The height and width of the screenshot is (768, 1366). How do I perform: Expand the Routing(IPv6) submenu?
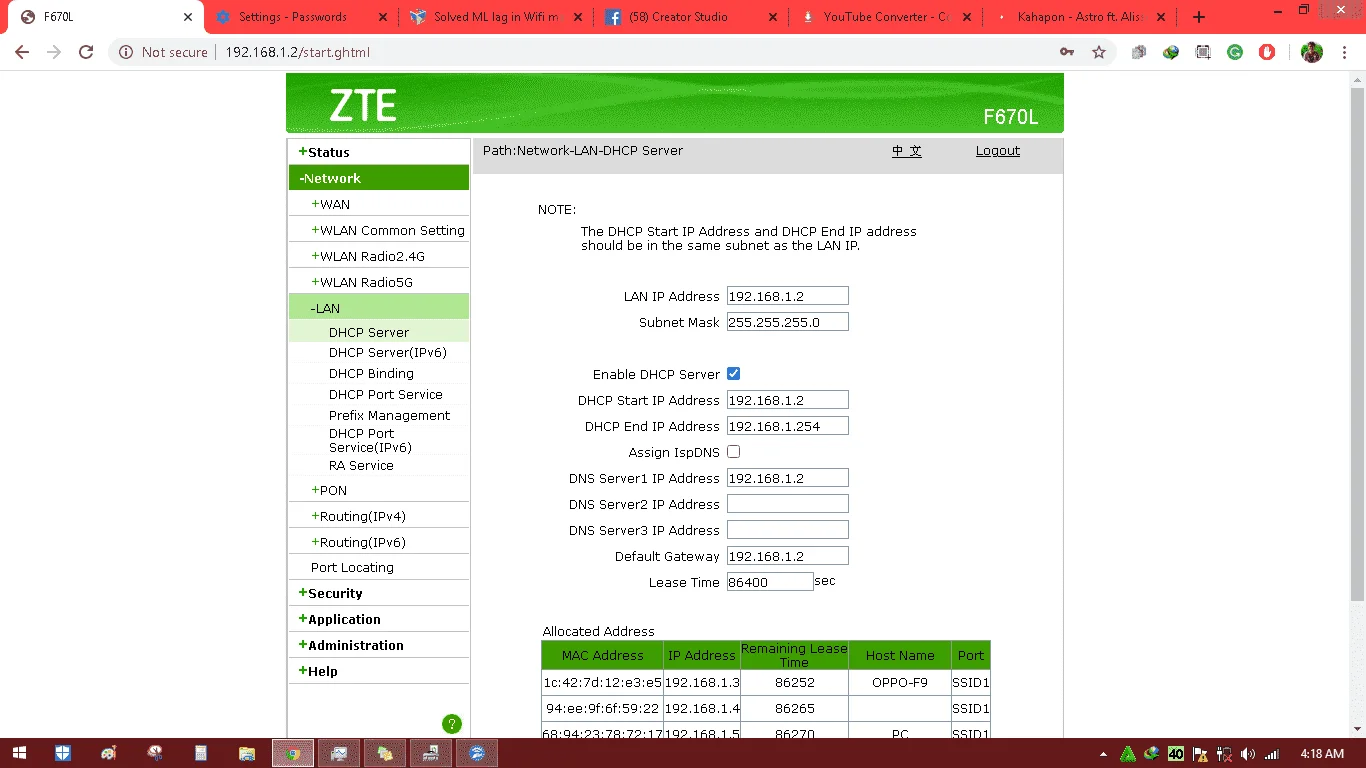(358, 542)
